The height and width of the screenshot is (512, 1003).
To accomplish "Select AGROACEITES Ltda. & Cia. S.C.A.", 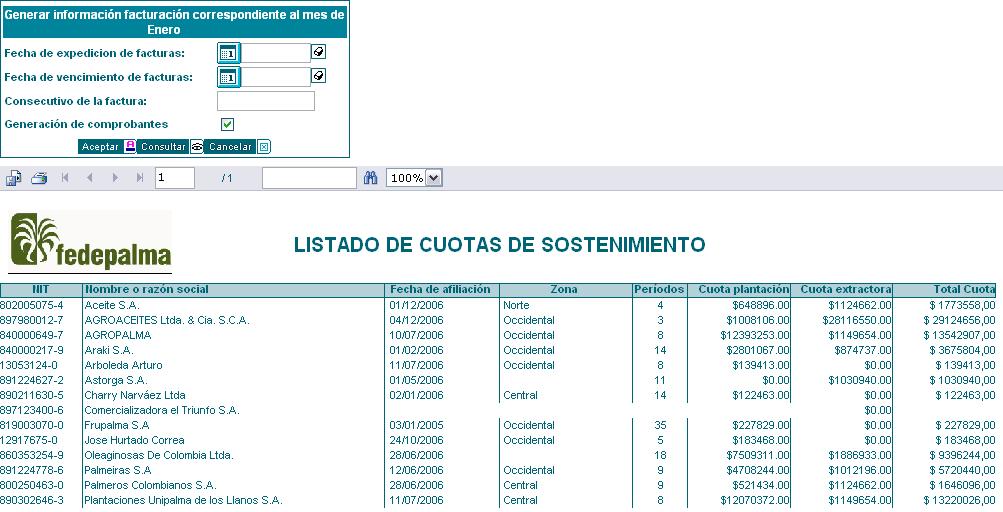I will coord(167,320).
